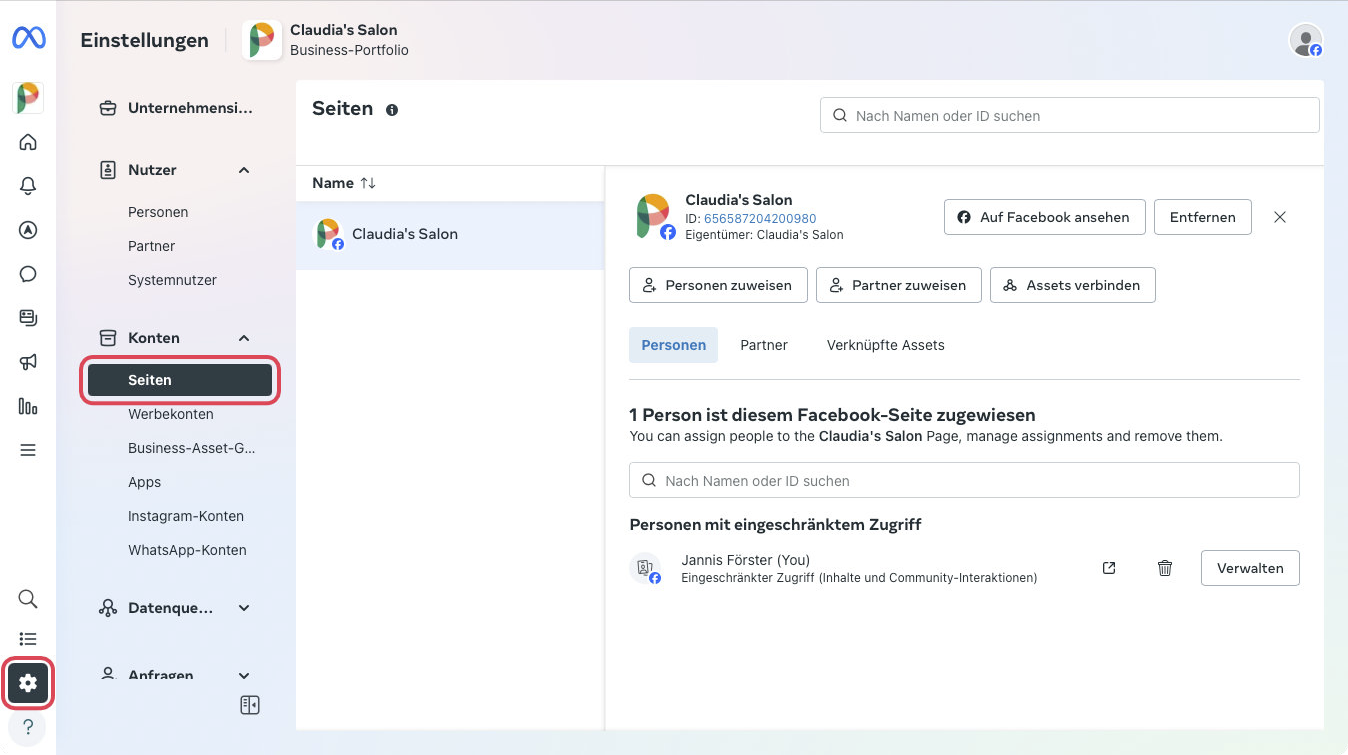Collapse the sidebar panel icon
The image size is (1348, 755).
click(x=250, y=706)
